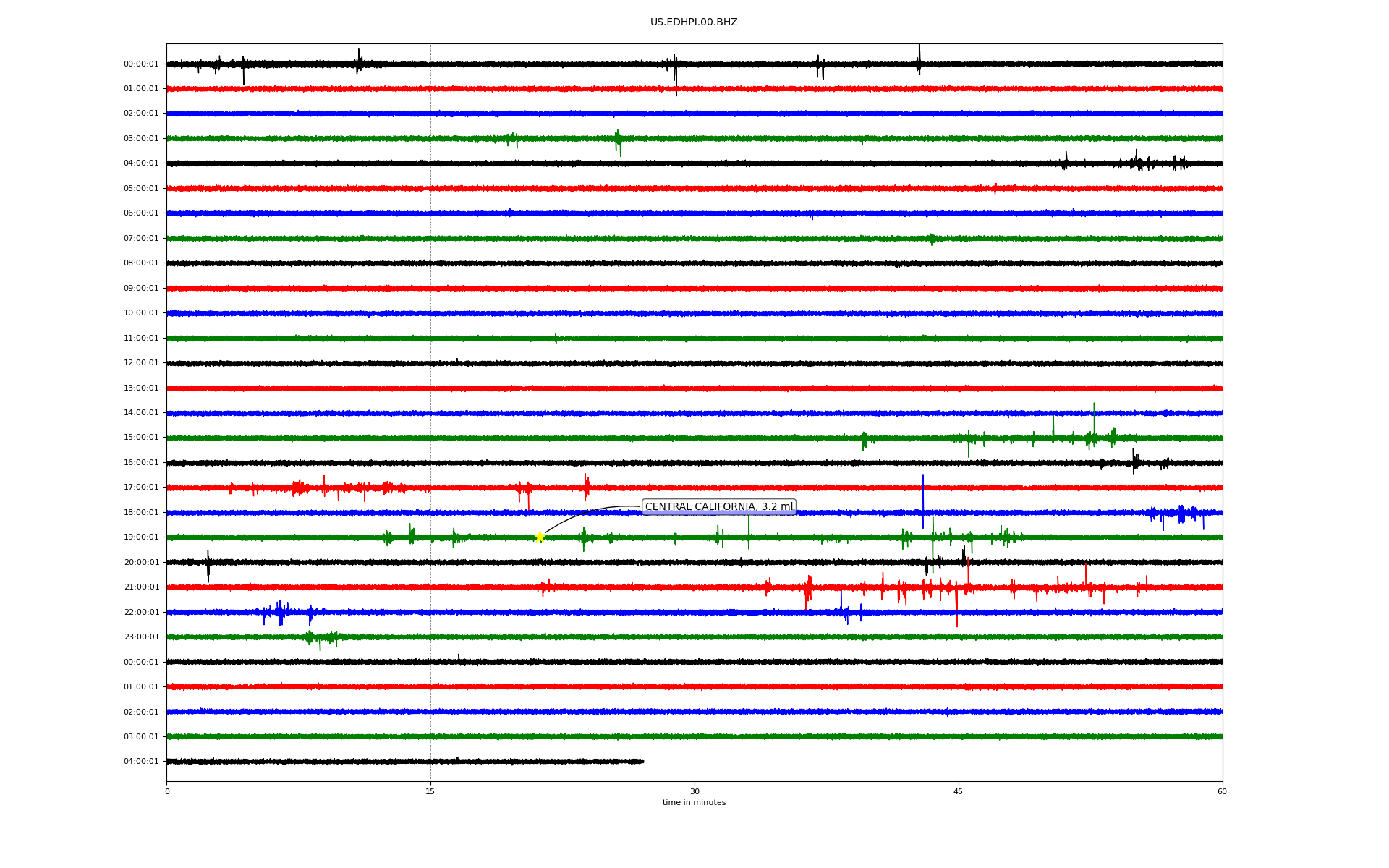The height and width of the screenshot is (868, 1389).
Task: Click the yellow star event marker
Action: (x=540, y=537)
